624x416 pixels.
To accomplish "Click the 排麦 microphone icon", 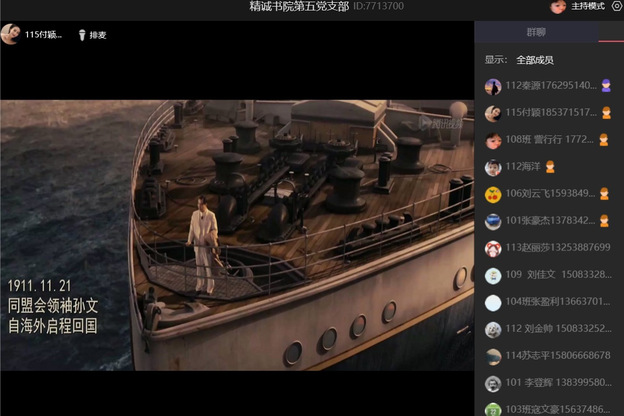I will tap(82, 35).
